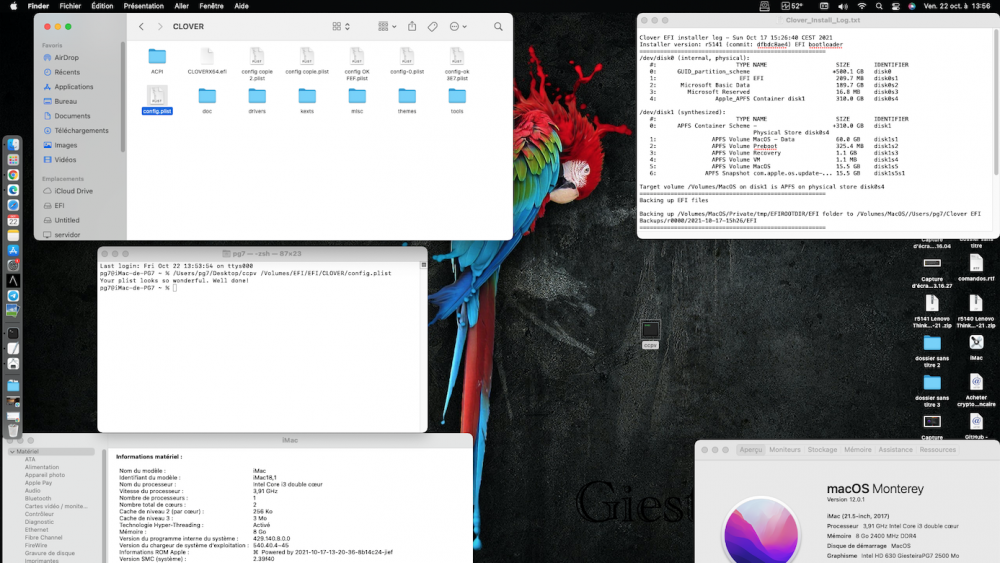Image resolution: width=1000 pixels, height=563 pixels.
Task: Select comandos.rtf on the desktop
Action: [x=976, y=267]
